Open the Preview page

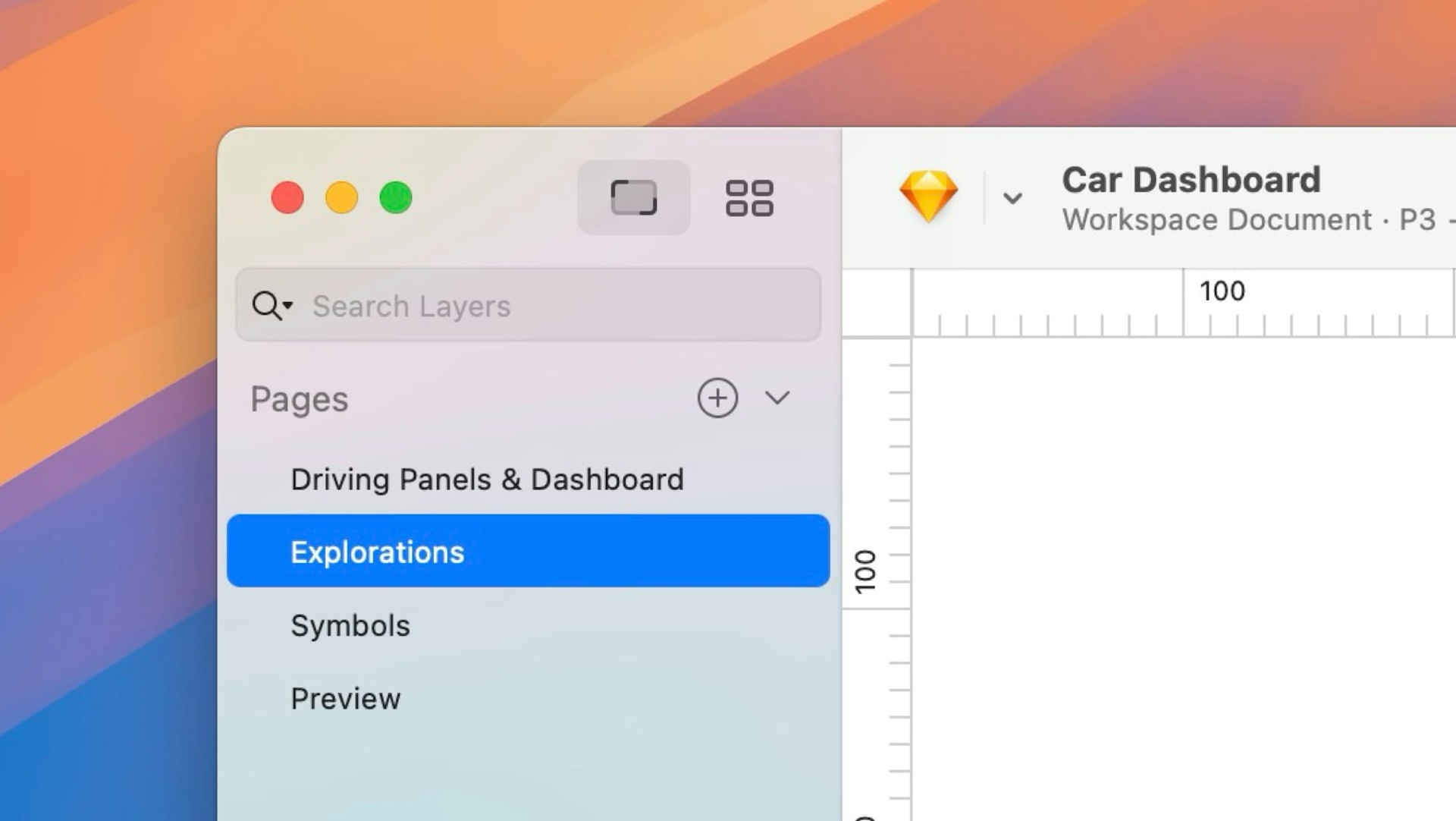coord(346,698)
